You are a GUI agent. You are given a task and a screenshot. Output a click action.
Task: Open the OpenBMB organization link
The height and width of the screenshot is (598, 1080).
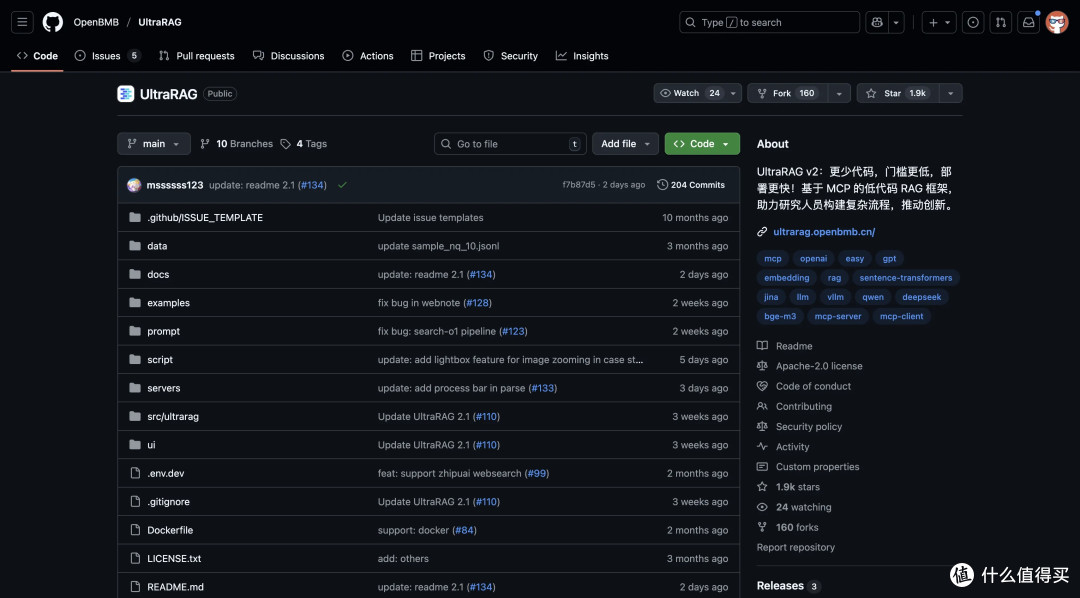96,22
